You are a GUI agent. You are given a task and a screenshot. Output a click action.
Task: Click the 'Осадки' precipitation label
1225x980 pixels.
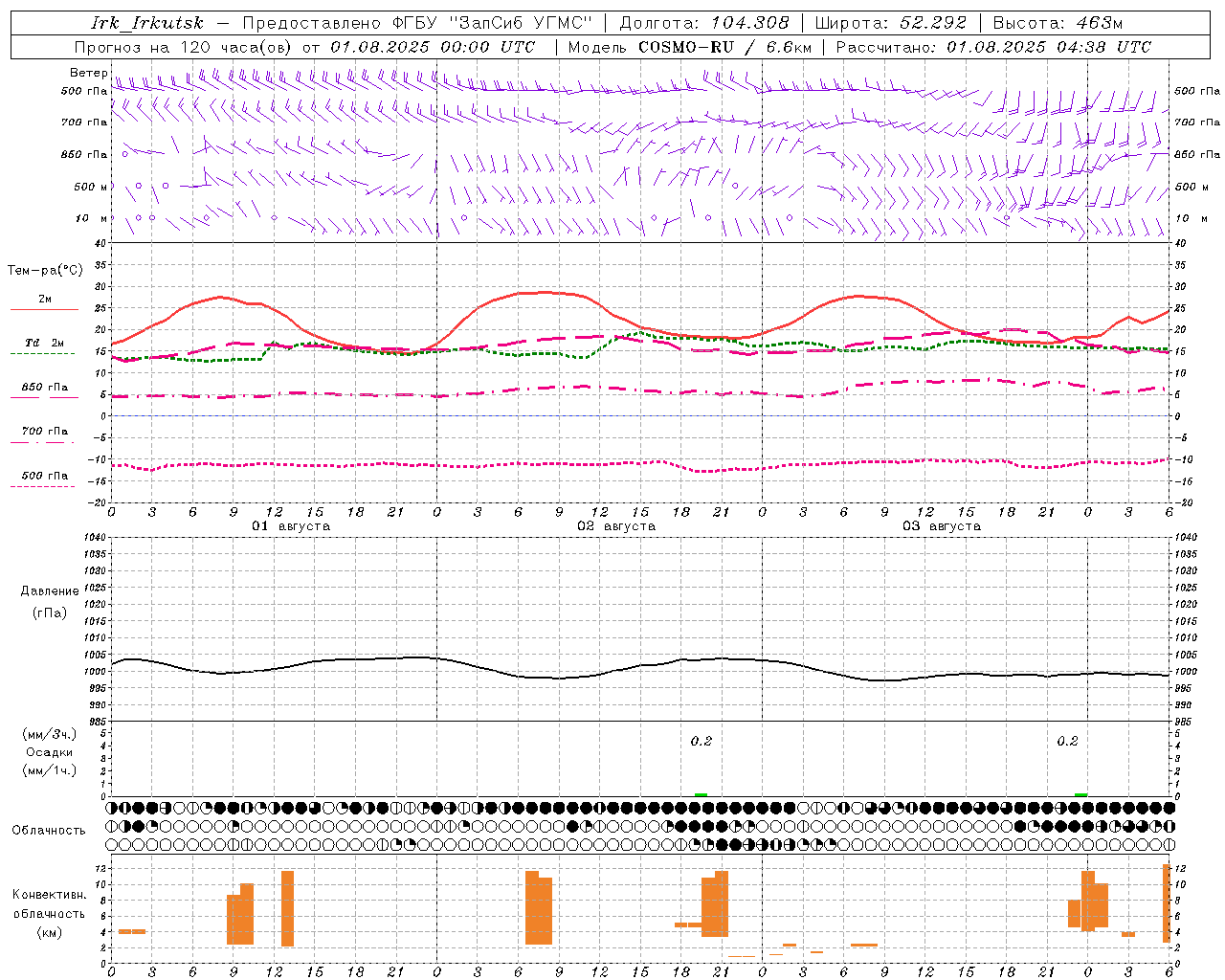tap(50, 752)
